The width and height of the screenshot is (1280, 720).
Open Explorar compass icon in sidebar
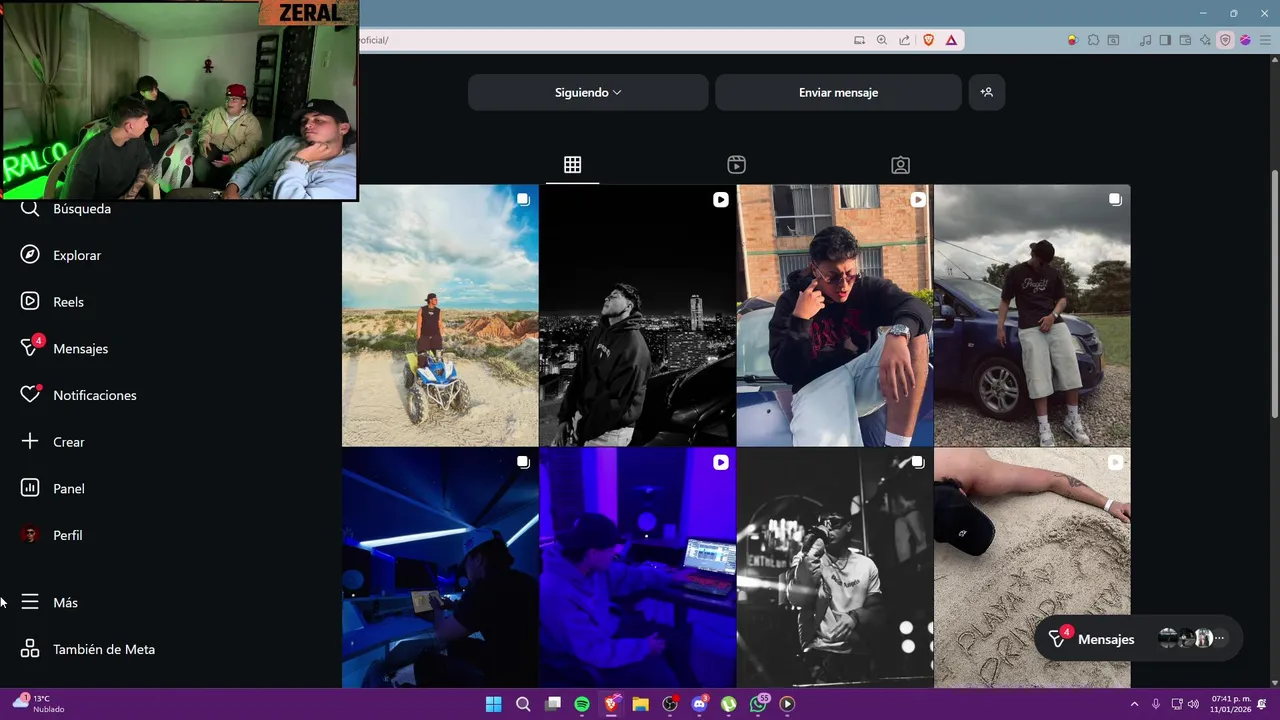coord(30,255)
